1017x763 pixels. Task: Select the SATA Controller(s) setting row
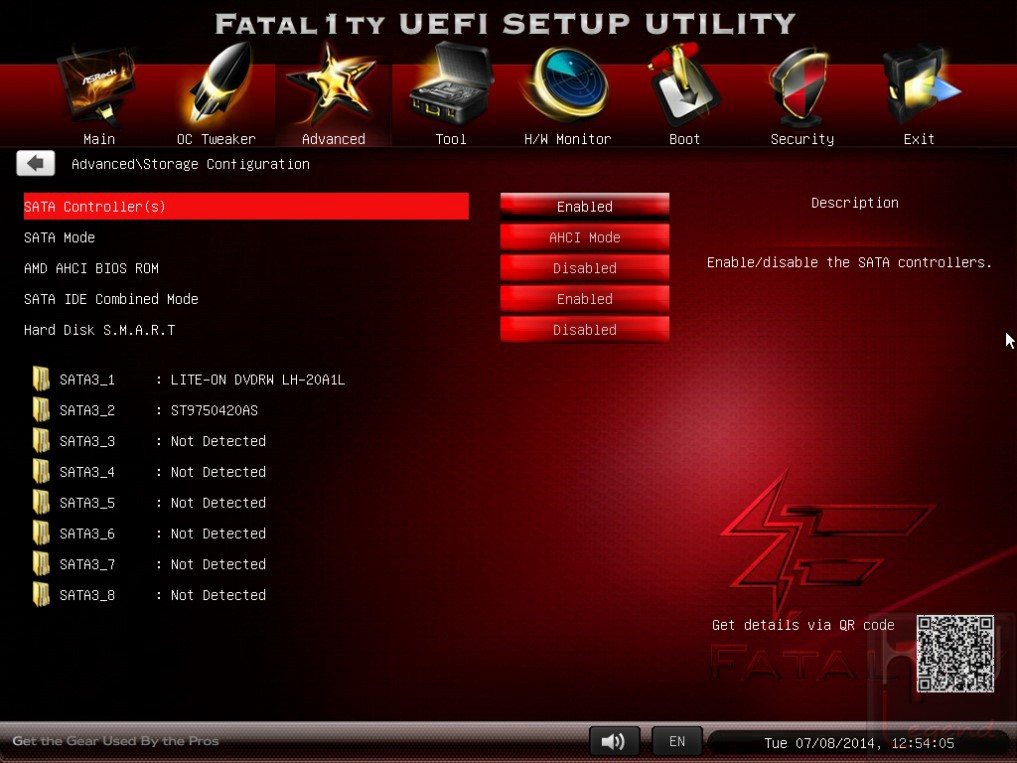coord(246,206)
